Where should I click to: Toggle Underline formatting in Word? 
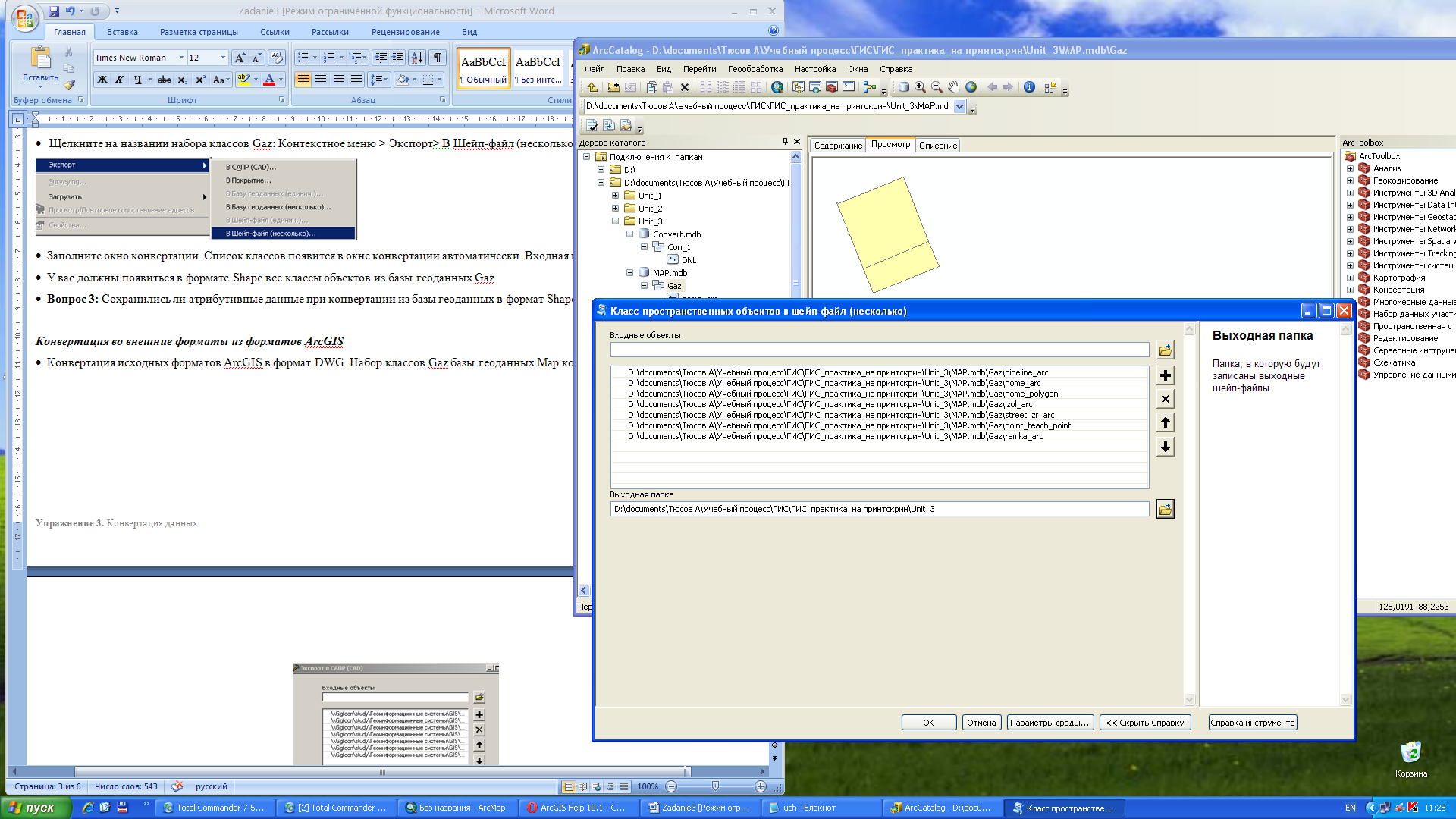pyautogui.click(x=137, y=80)
